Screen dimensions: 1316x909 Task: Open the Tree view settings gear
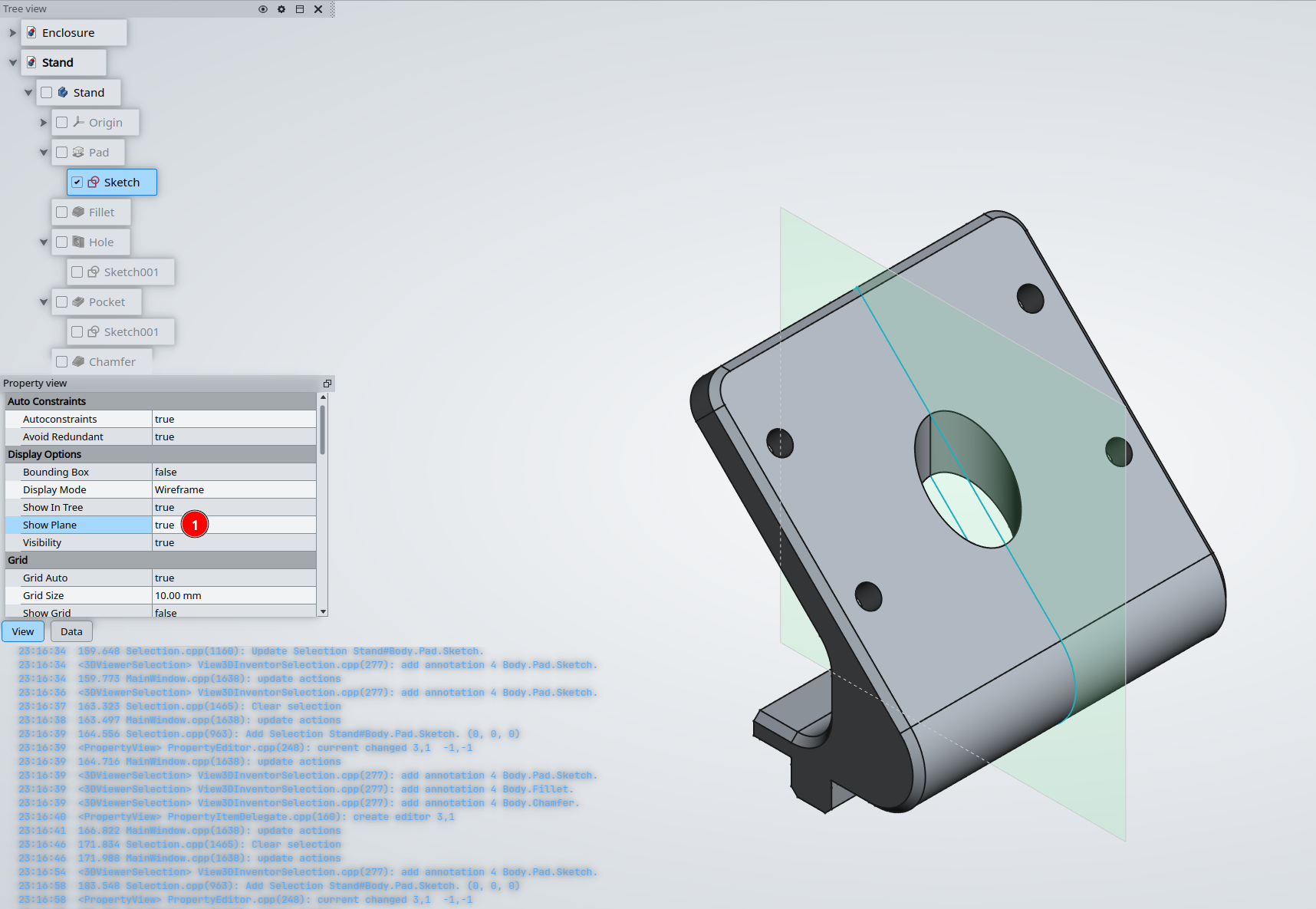coord(281,9)
